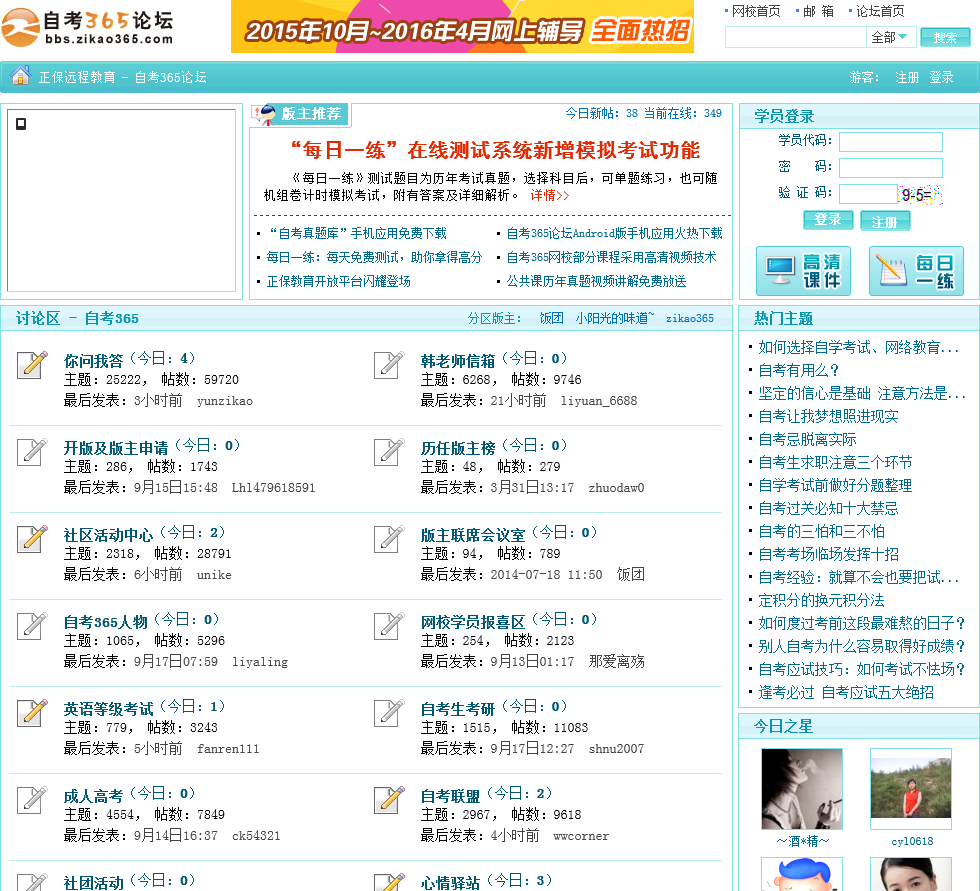Open “自考真题库”手机应用免费下载 link

[x=357, y=234]
